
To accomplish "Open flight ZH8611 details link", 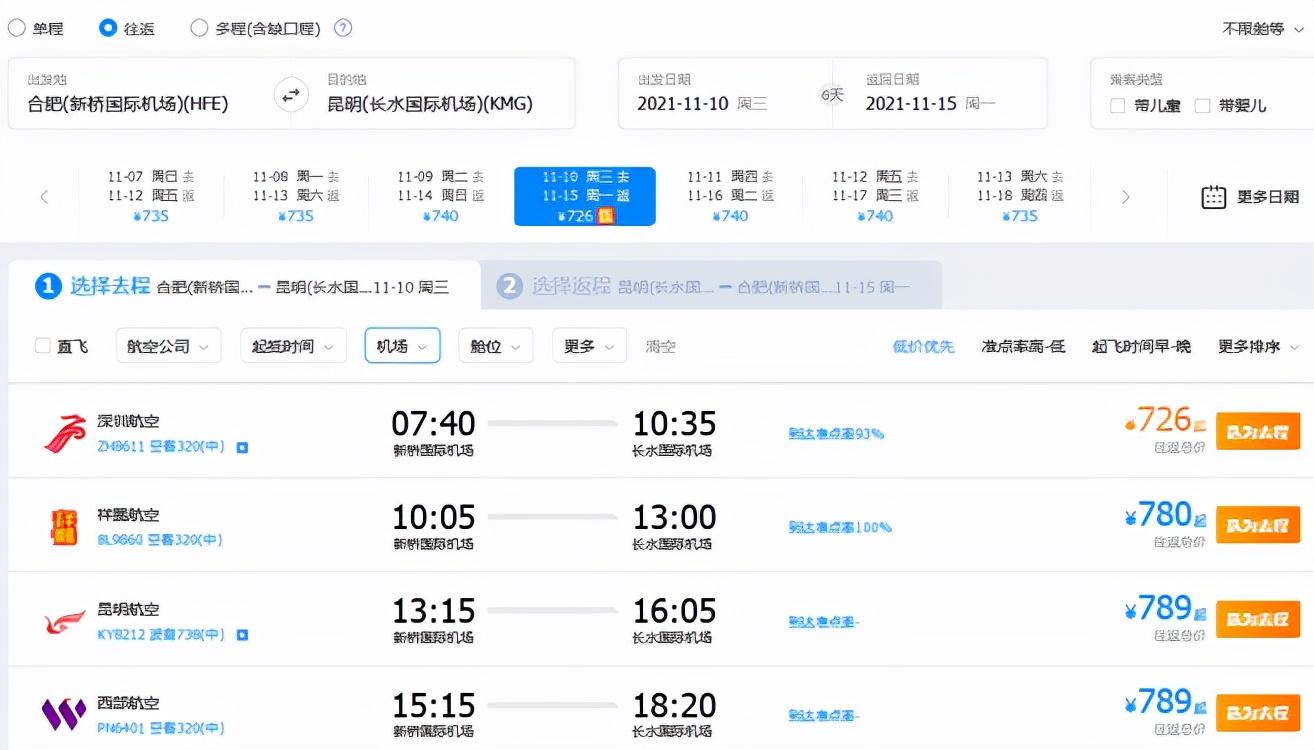I will [160, 447].
